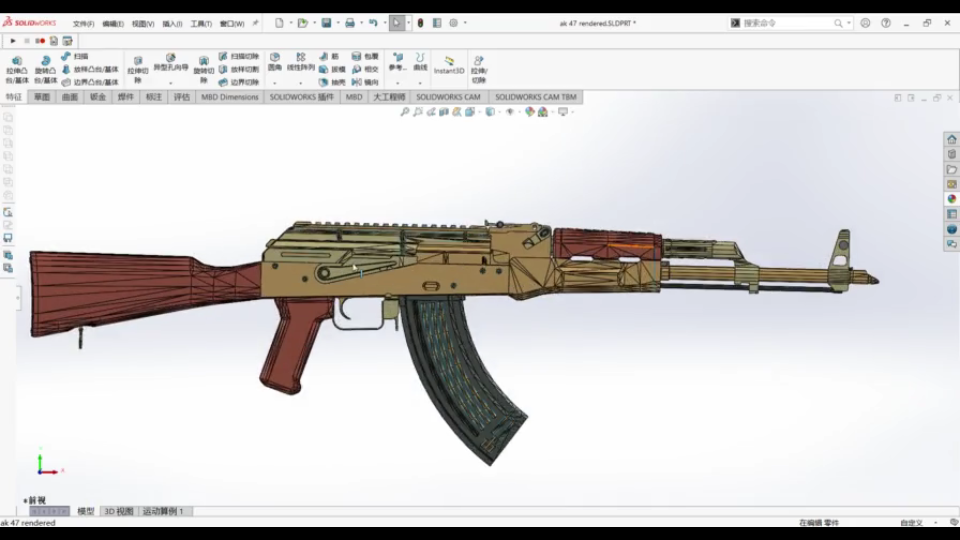Toggle the menu bar pin icon
The image size is (960, 540).
[x=255, y=23]
